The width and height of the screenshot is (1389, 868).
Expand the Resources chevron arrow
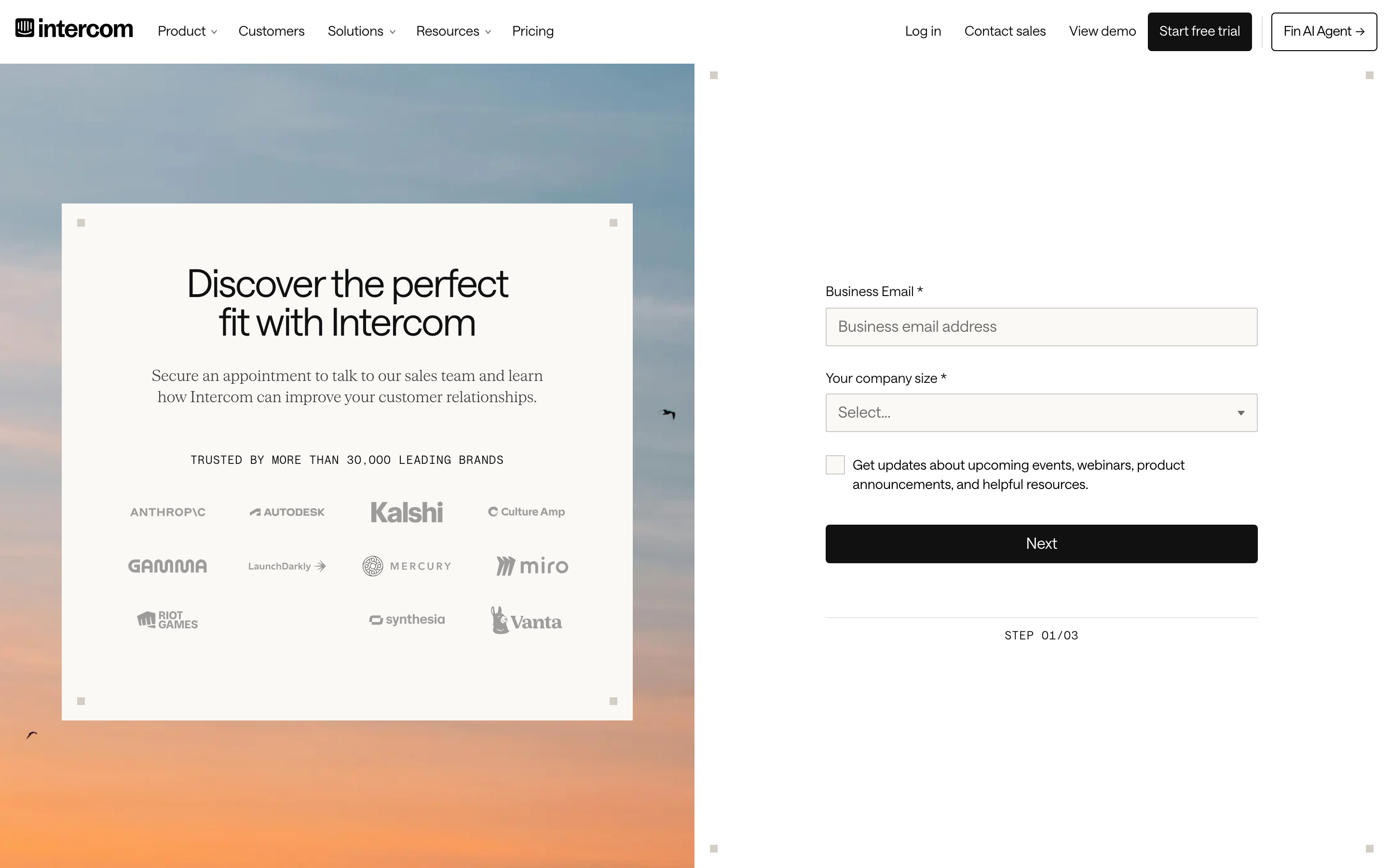click(x=488, y=32)
